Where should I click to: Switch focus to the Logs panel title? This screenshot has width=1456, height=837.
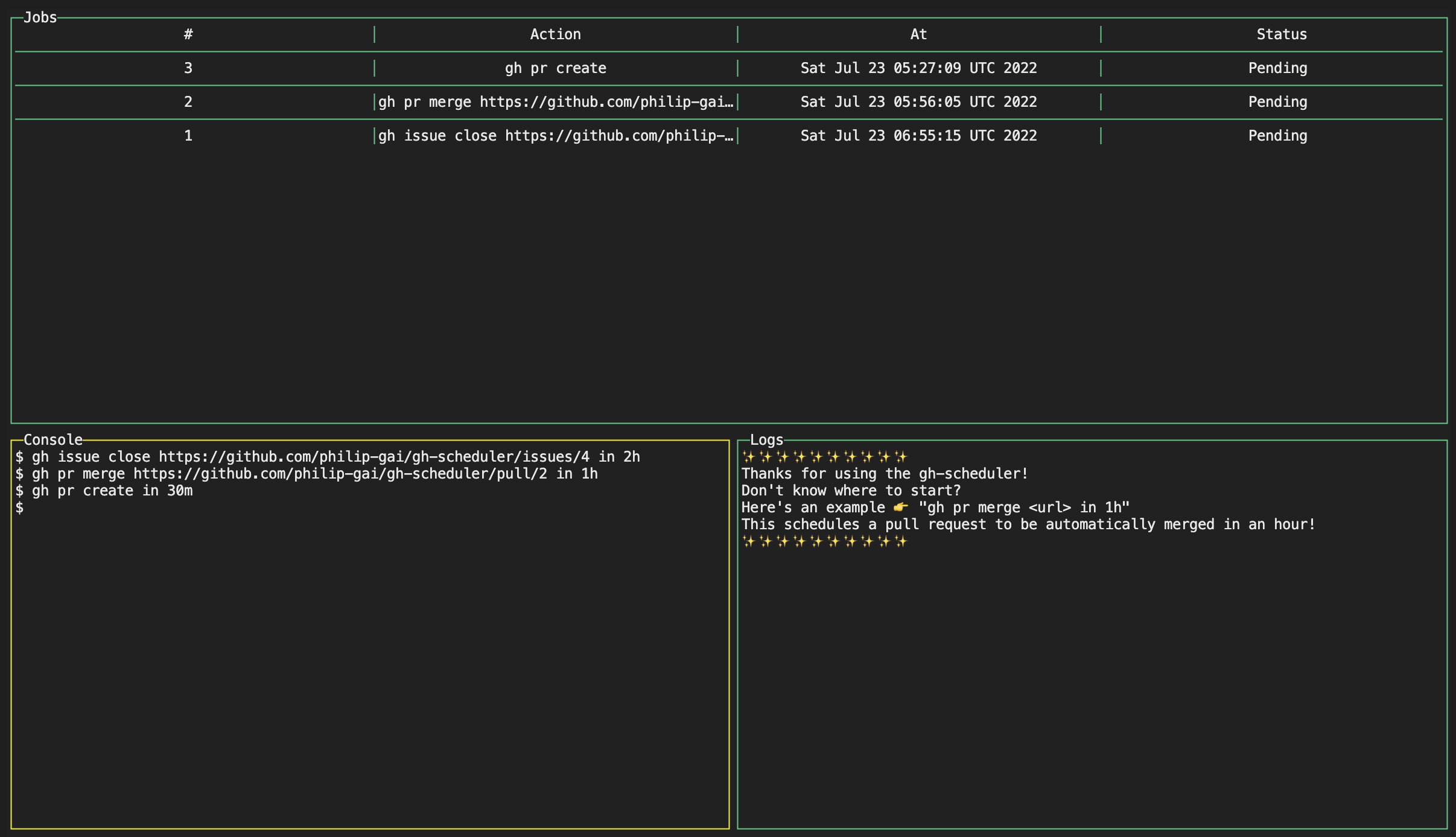[768, 439]
